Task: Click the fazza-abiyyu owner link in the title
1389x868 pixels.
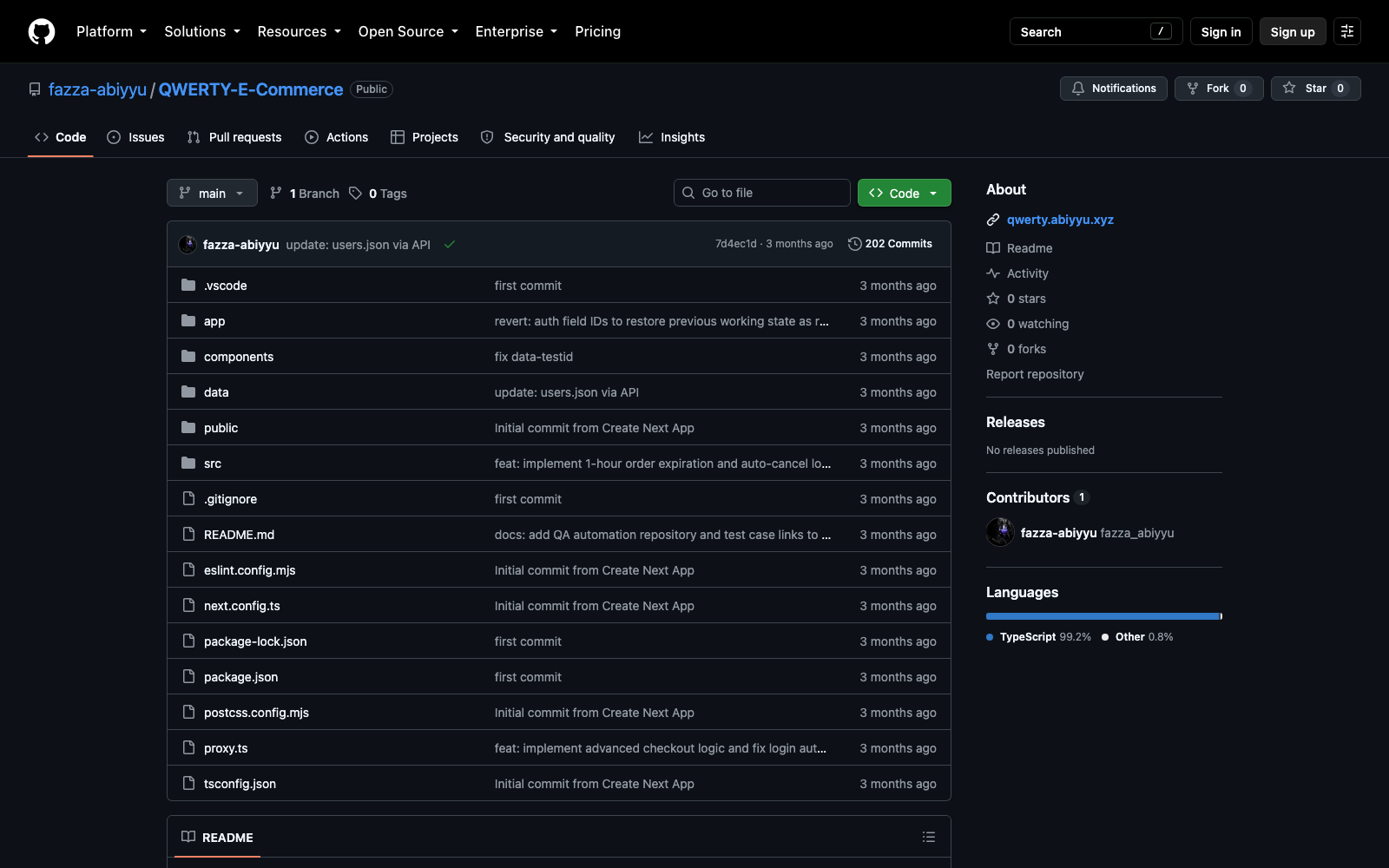Action: (x=97, y=89)
